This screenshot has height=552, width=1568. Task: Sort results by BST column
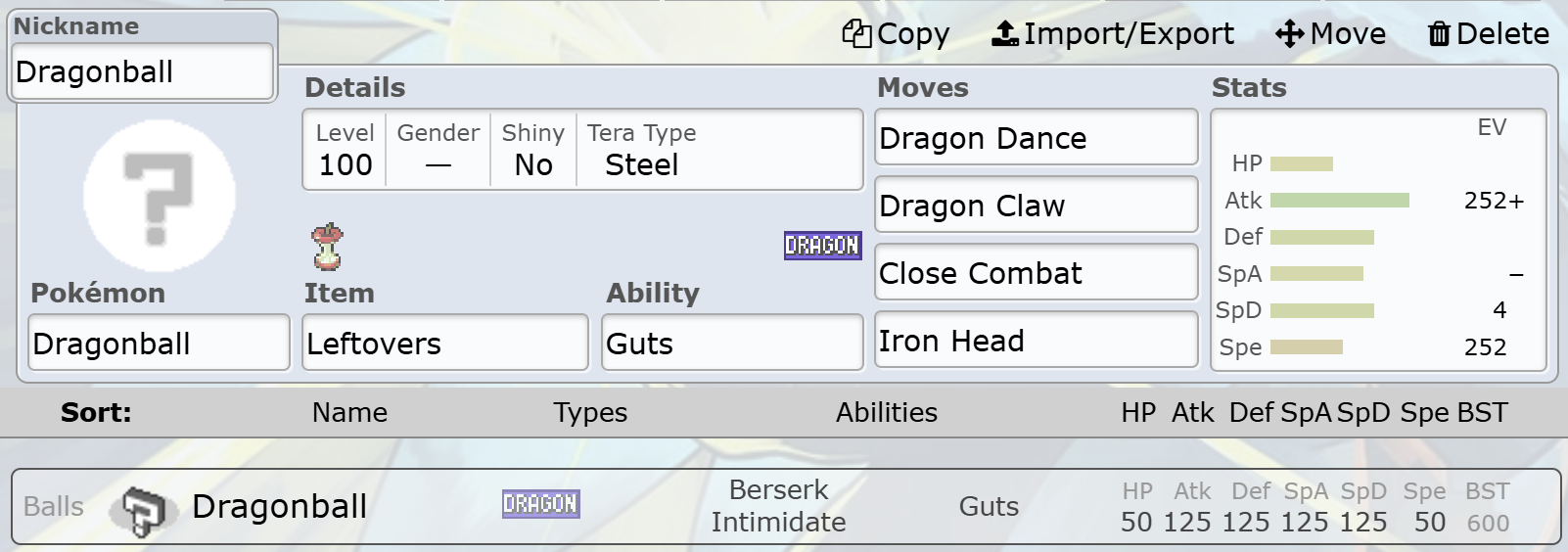1482,413
